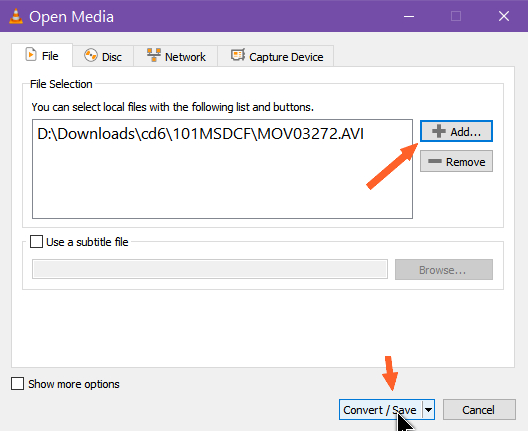Select MOV03272.AVI entry in file list
This screenshot has height=431, width=528.
pos(201,134)
